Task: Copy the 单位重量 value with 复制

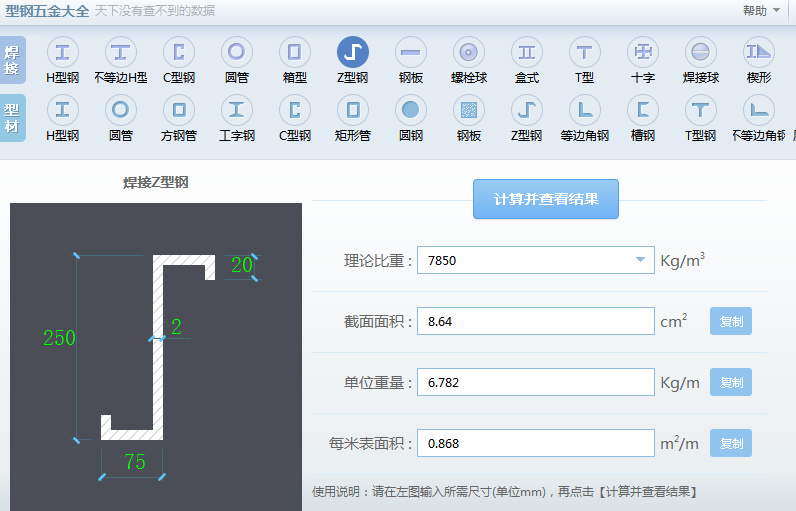Action: point(731,382)
